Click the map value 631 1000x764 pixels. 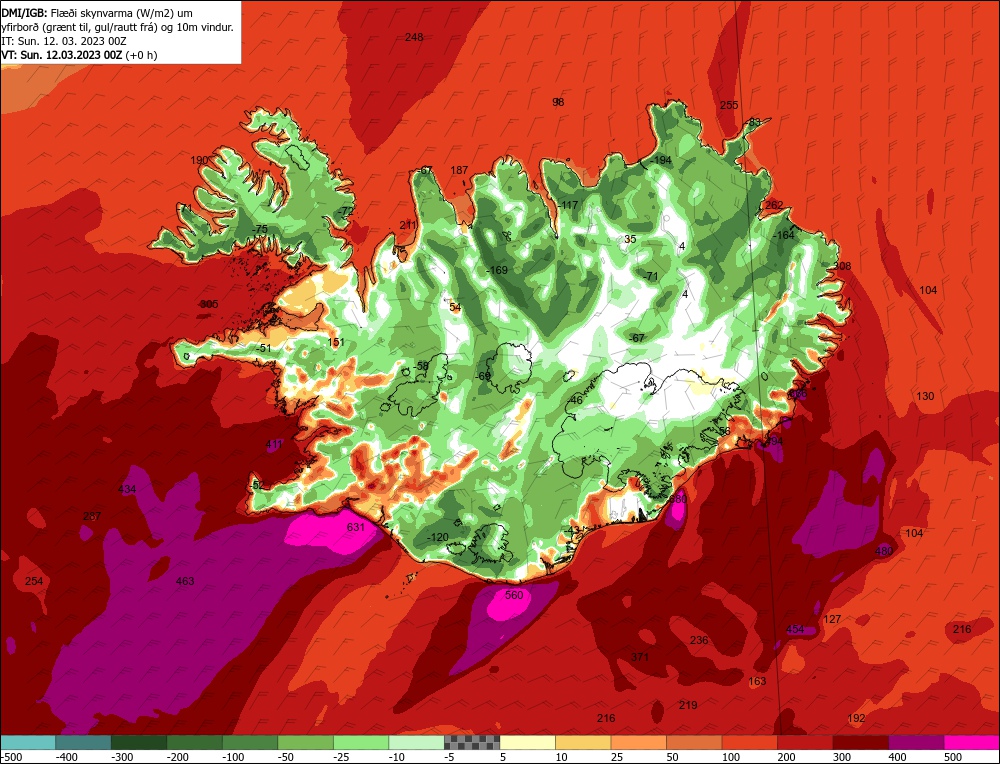click(355, 527)
